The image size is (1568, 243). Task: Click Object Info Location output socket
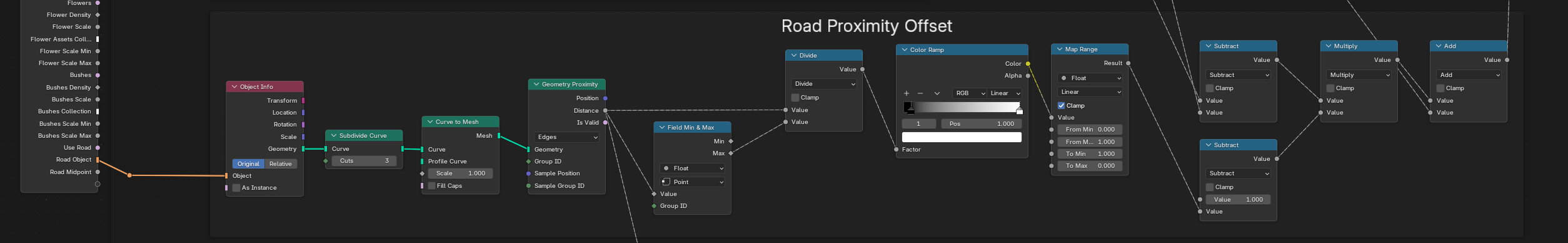(x=303, y=113)
